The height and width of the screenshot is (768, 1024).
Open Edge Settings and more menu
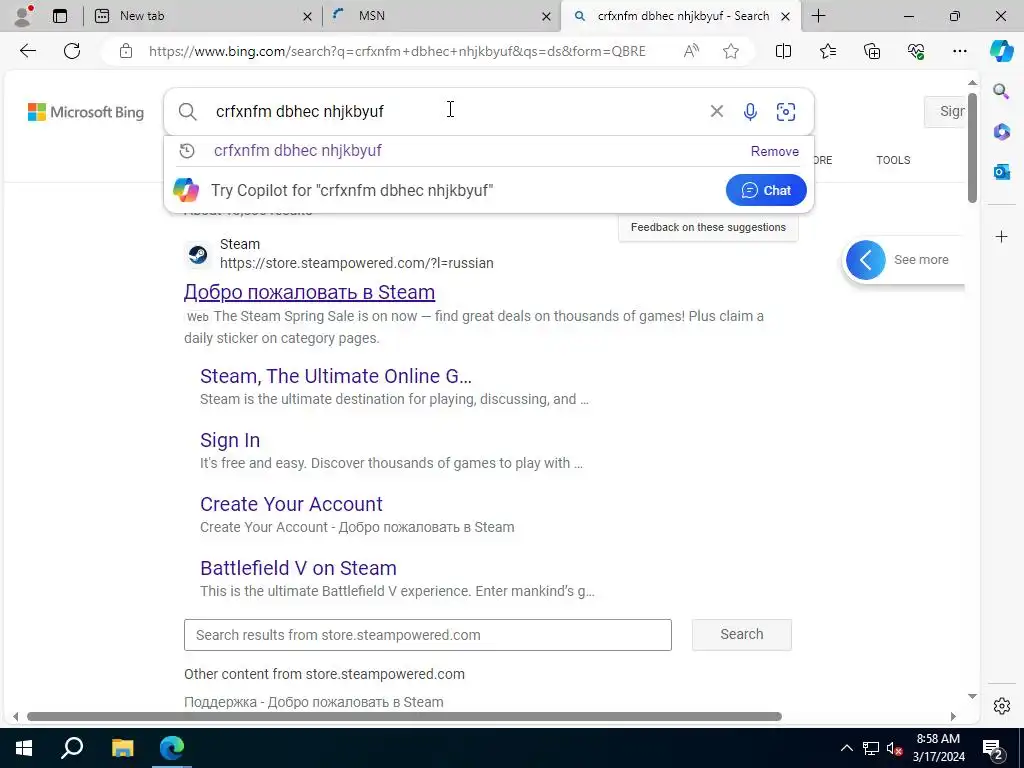(959, 51)
